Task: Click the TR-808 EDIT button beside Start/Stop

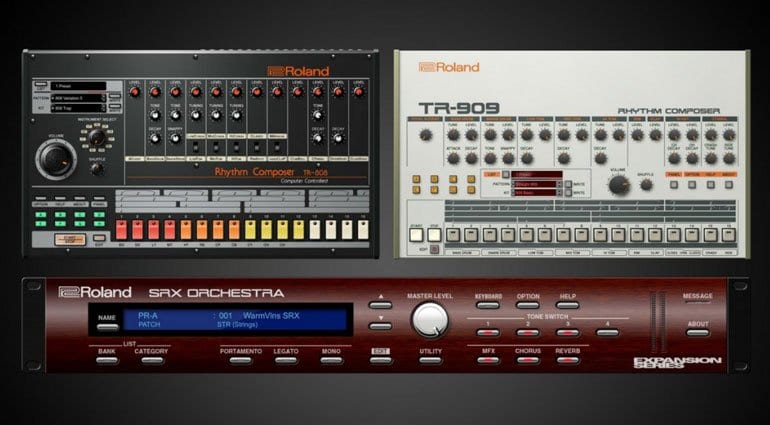Action: (x=99, y=239)
